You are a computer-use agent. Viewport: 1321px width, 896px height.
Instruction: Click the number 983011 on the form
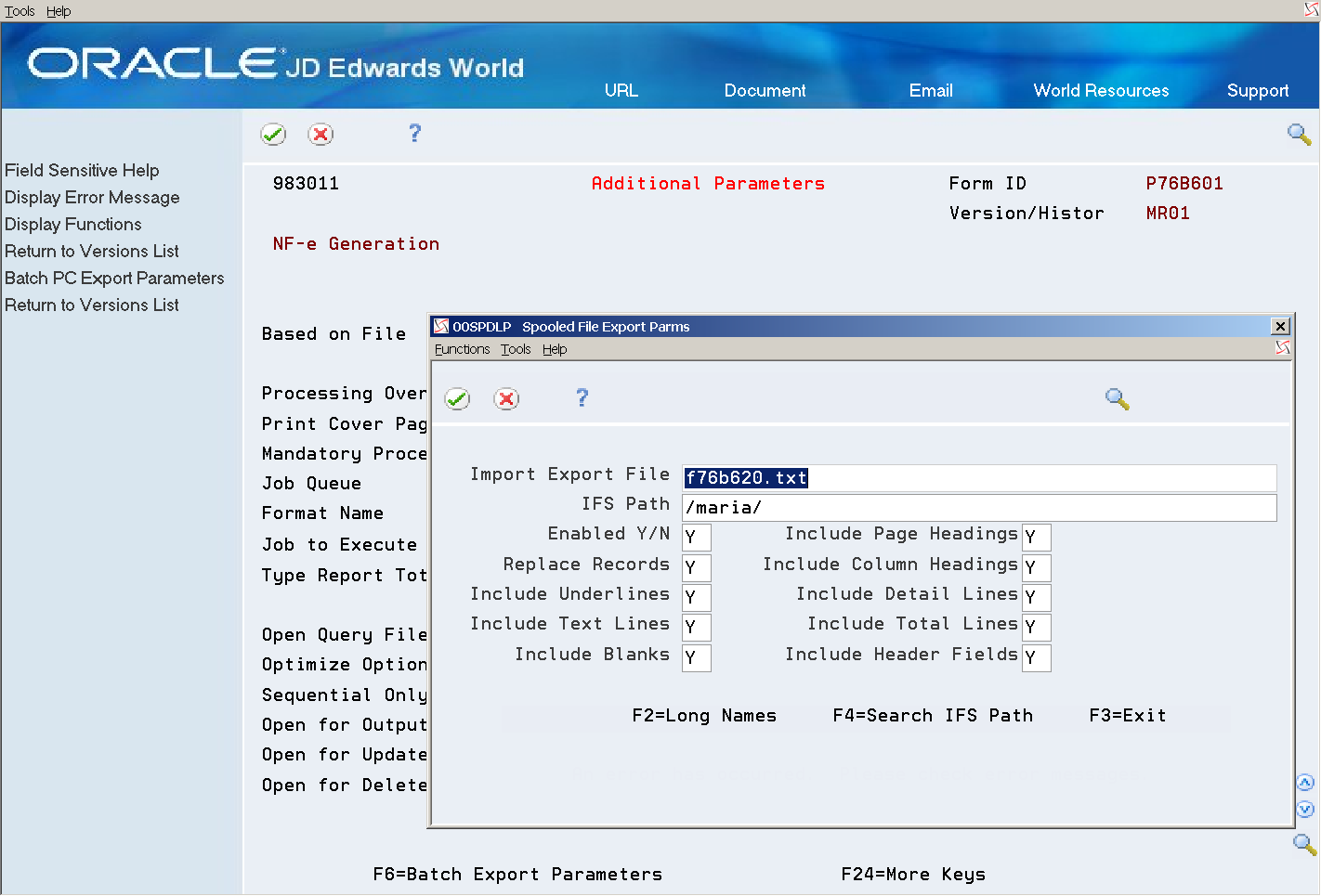point(306,183)
